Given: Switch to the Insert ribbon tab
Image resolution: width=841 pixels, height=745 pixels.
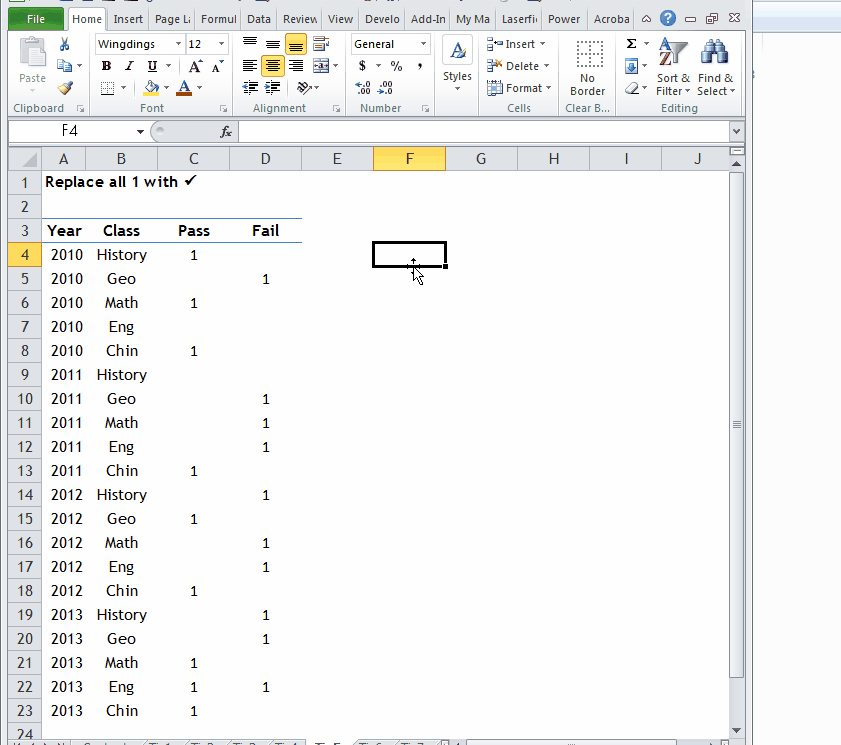Looking at the screenshot, I should [128, 19].
